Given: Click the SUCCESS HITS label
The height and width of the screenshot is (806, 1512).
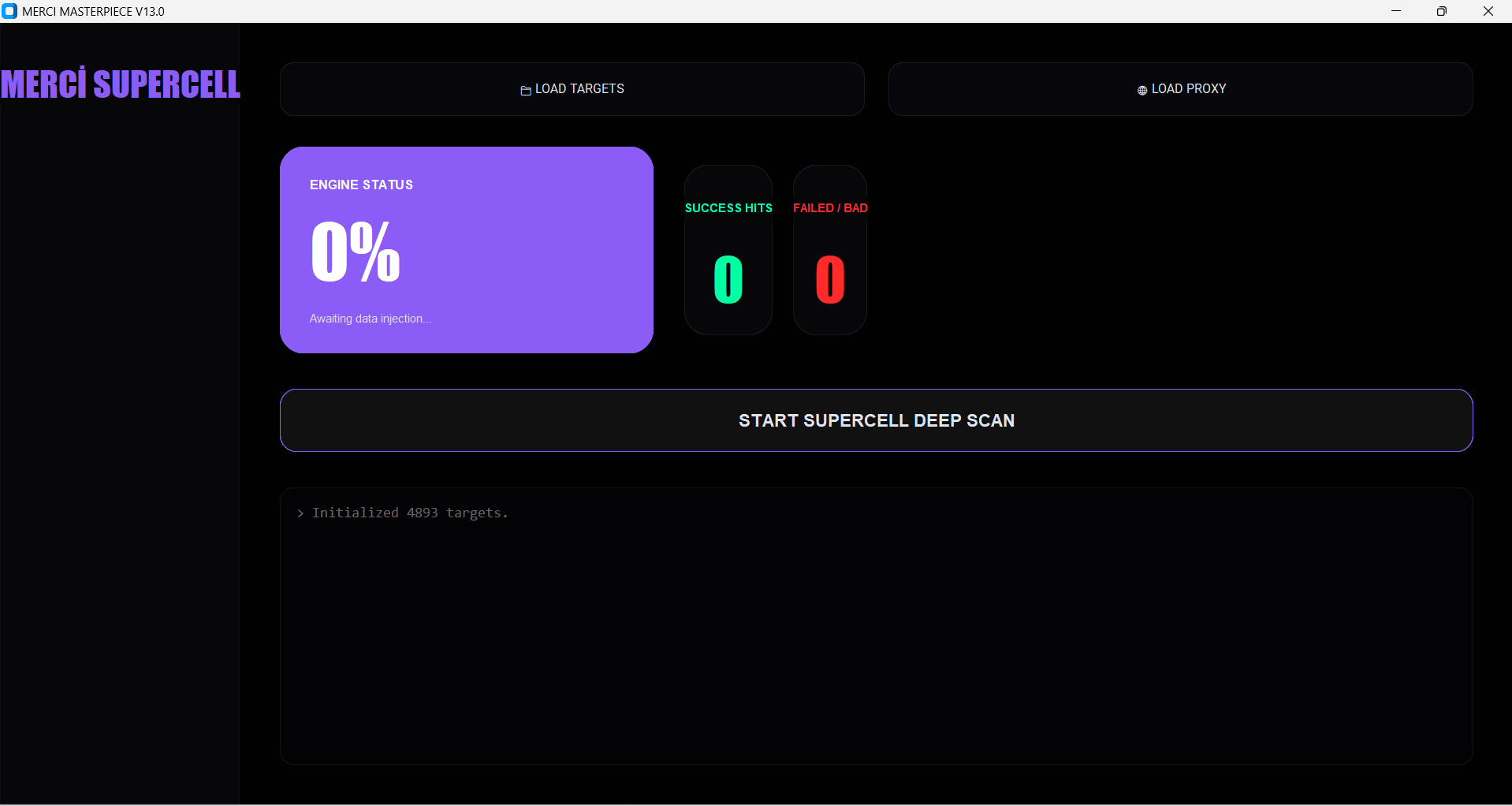Looking at the screenshot, I should 728,208.
